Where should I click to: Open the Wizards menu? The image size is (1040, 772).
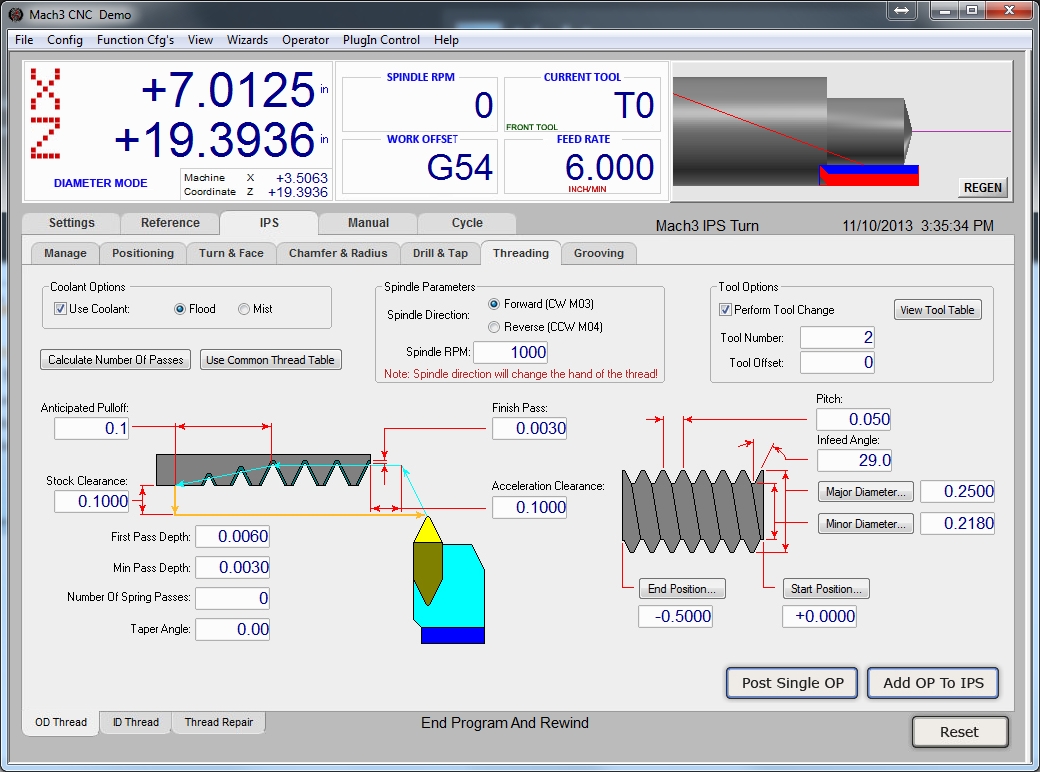[247, 40]
